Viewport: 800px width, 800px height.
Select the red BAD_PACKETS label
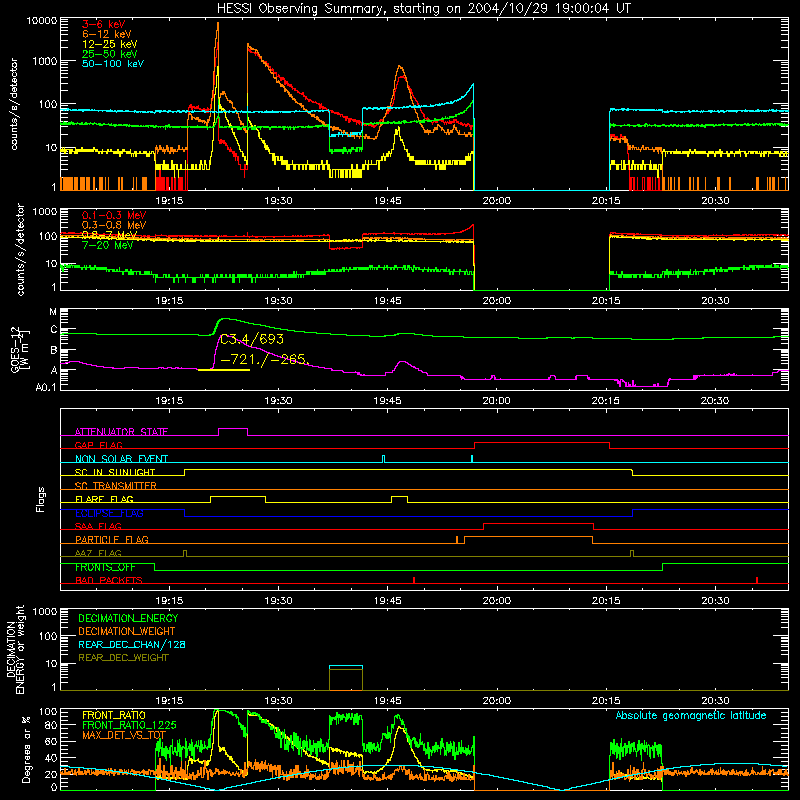click(109, 580)
